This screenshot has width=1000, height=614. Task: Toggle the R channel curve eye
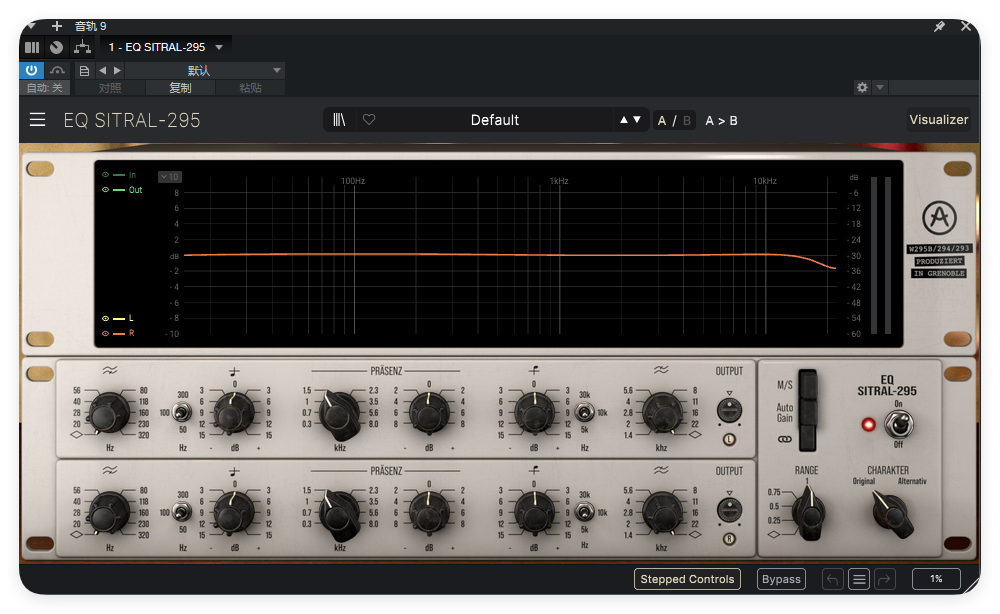tap(105, 333)
